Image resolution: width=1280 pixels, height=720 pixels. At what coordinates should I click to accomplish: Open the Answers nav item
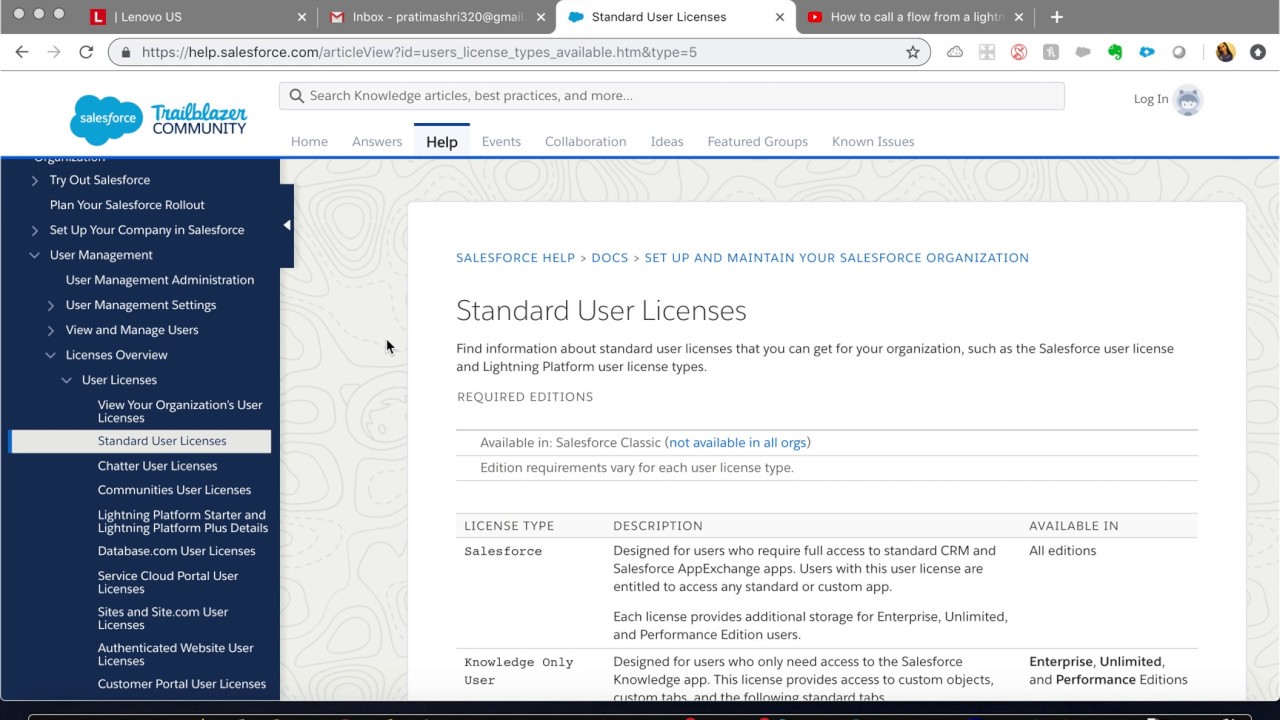coord(377,142)
